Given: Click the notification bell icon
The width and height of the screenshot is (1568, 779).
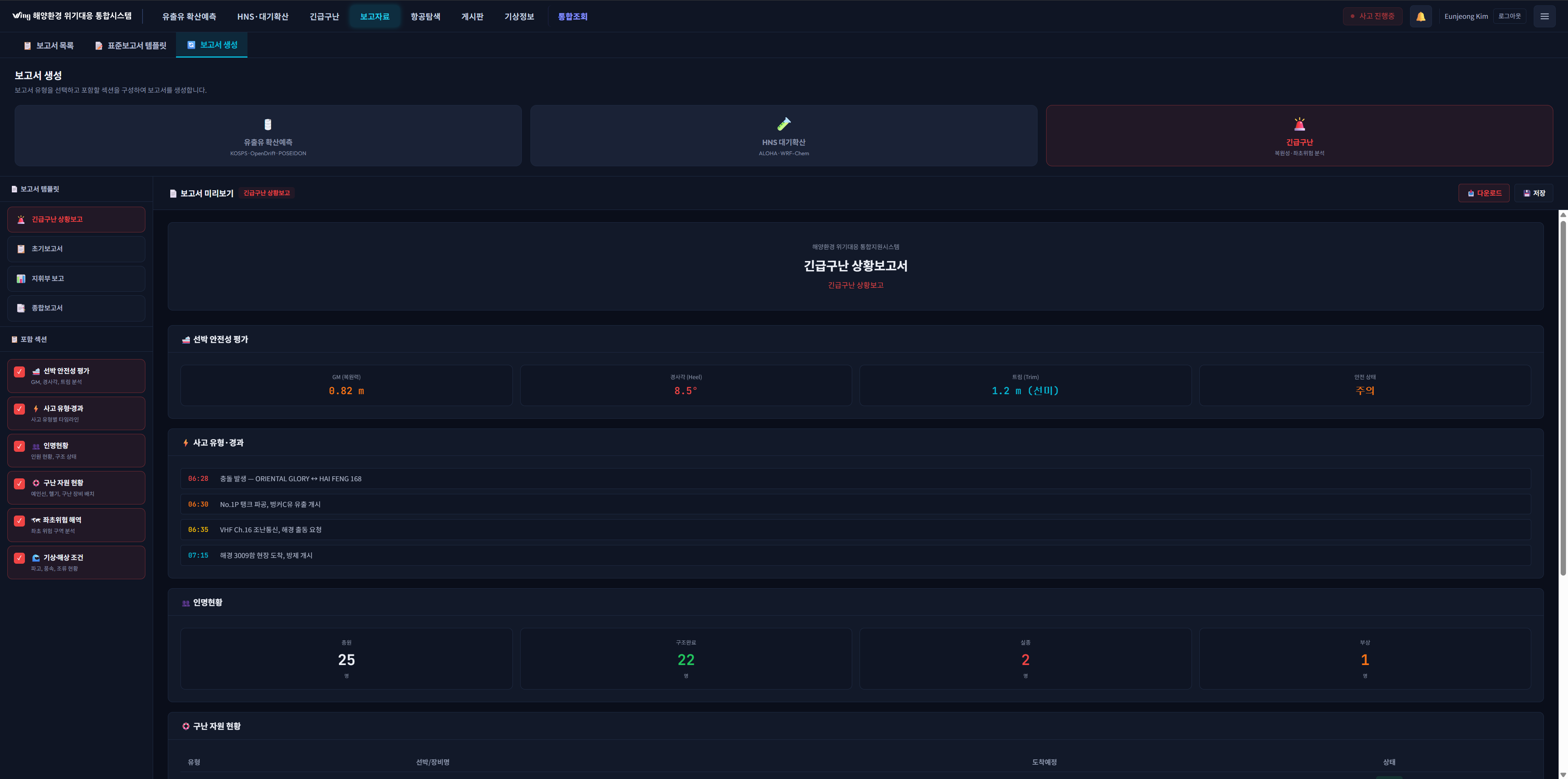Looking at the screenshot, I should pos(1420,16).
